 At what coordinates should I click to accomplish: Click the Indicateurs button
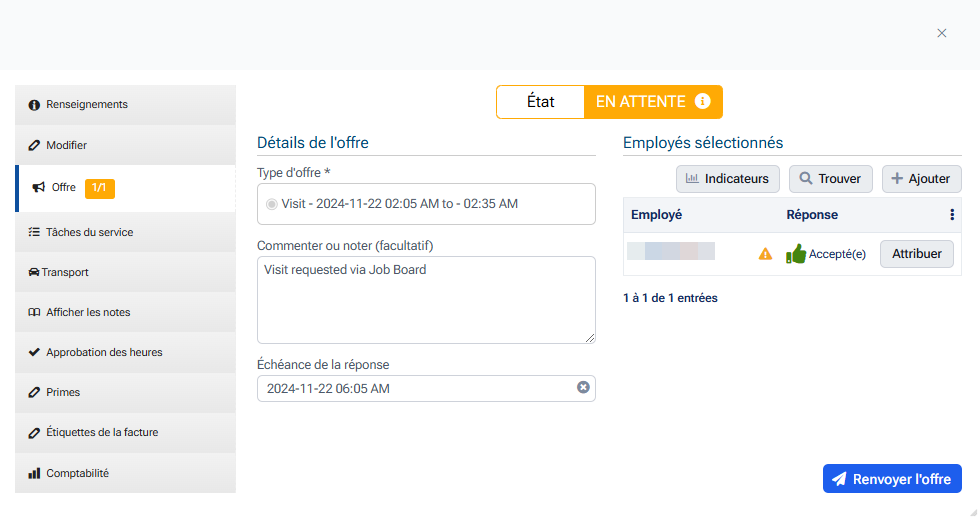pyautogui.click(x=727, y=179)
